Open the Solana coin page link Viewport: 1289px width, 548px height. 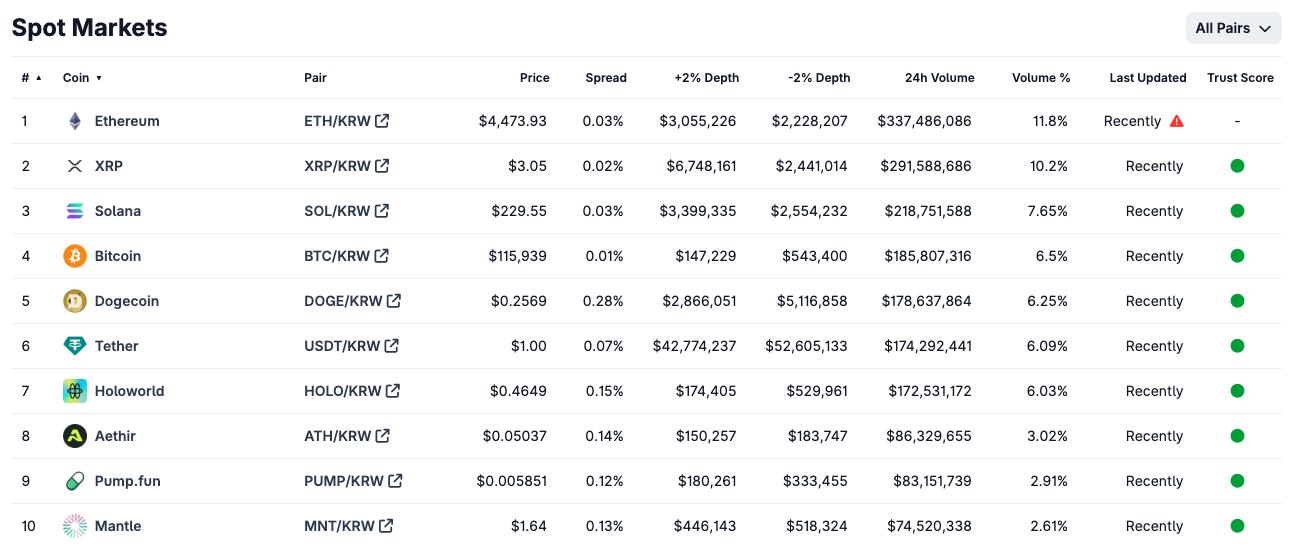[118, 211]
